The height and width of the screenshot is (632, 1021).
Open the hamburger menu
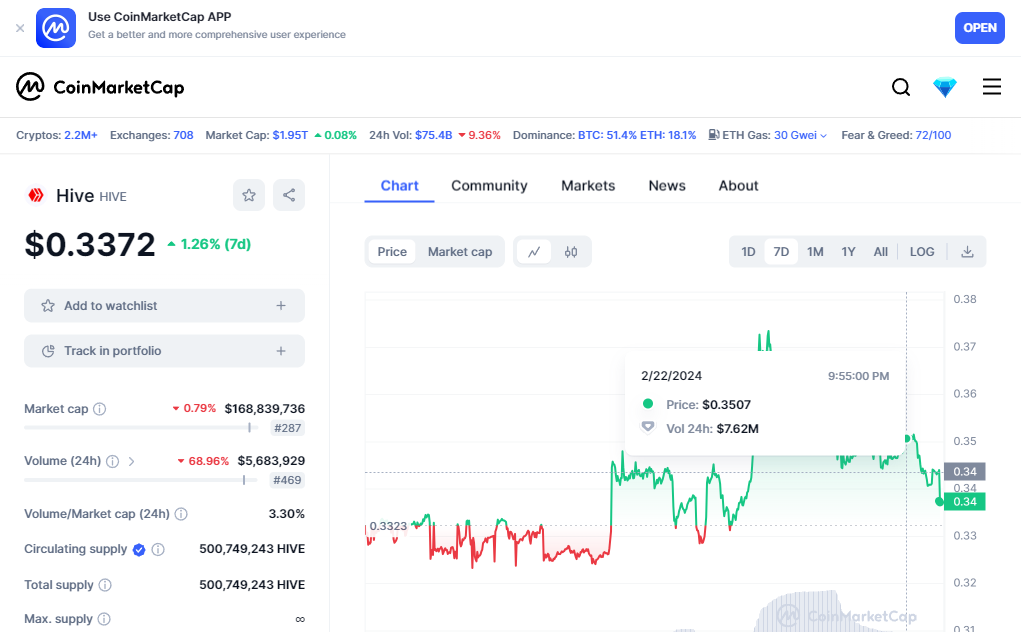pos(991,88)
